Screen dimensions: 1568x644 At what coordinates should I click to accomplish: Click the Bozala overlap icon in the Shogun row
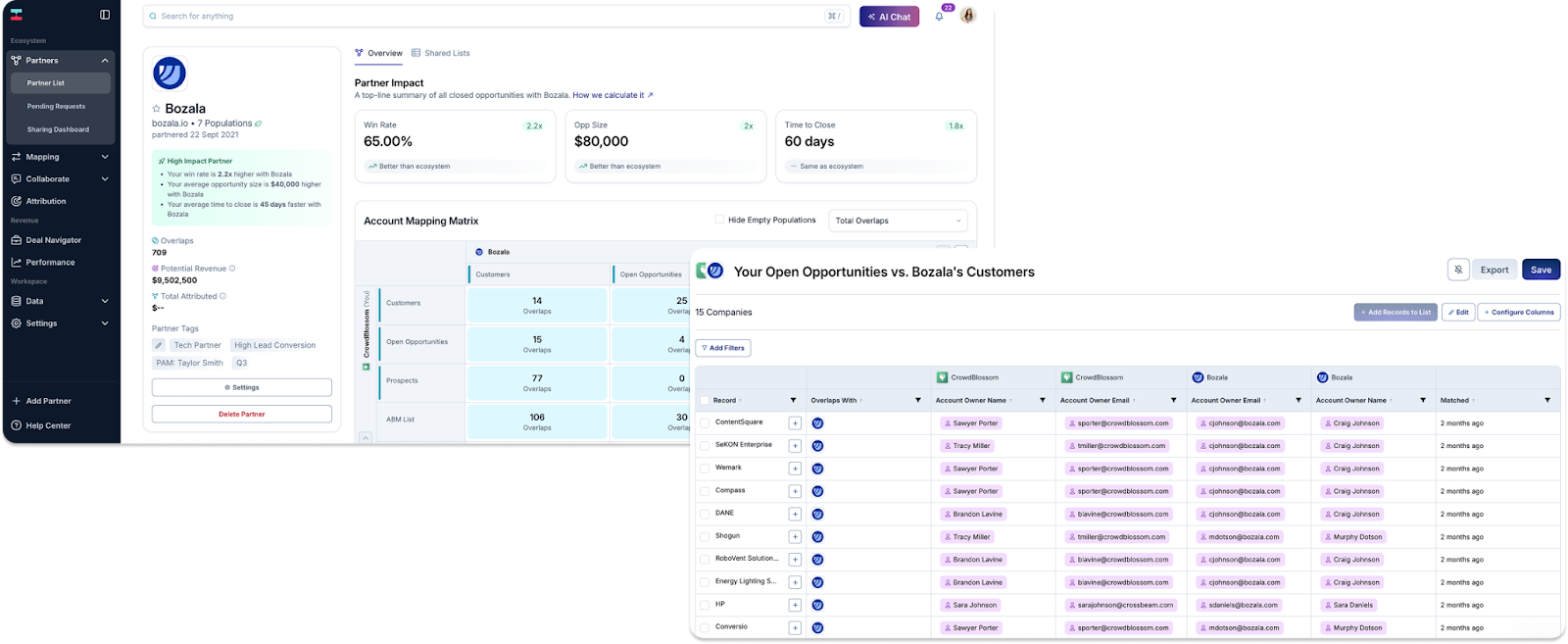[x=817, y=537]
